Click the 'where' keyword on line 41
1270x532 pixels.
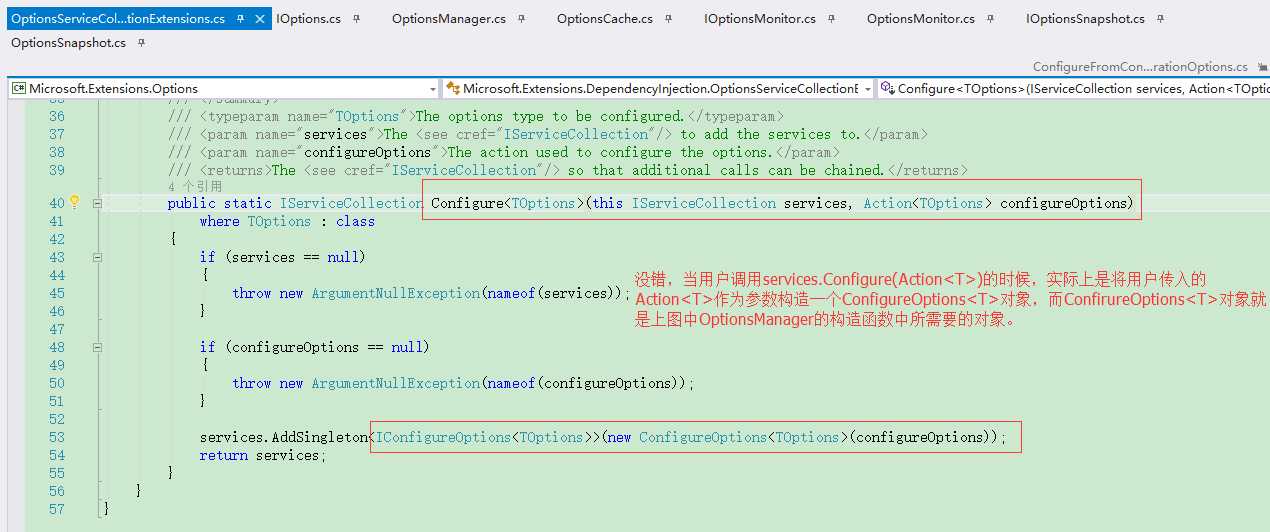(219, 221)
